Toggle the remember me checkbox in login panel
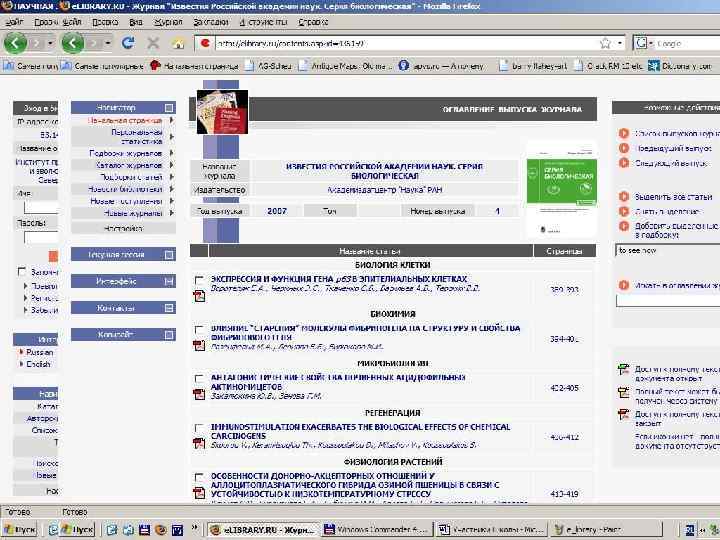 (22, 271)
